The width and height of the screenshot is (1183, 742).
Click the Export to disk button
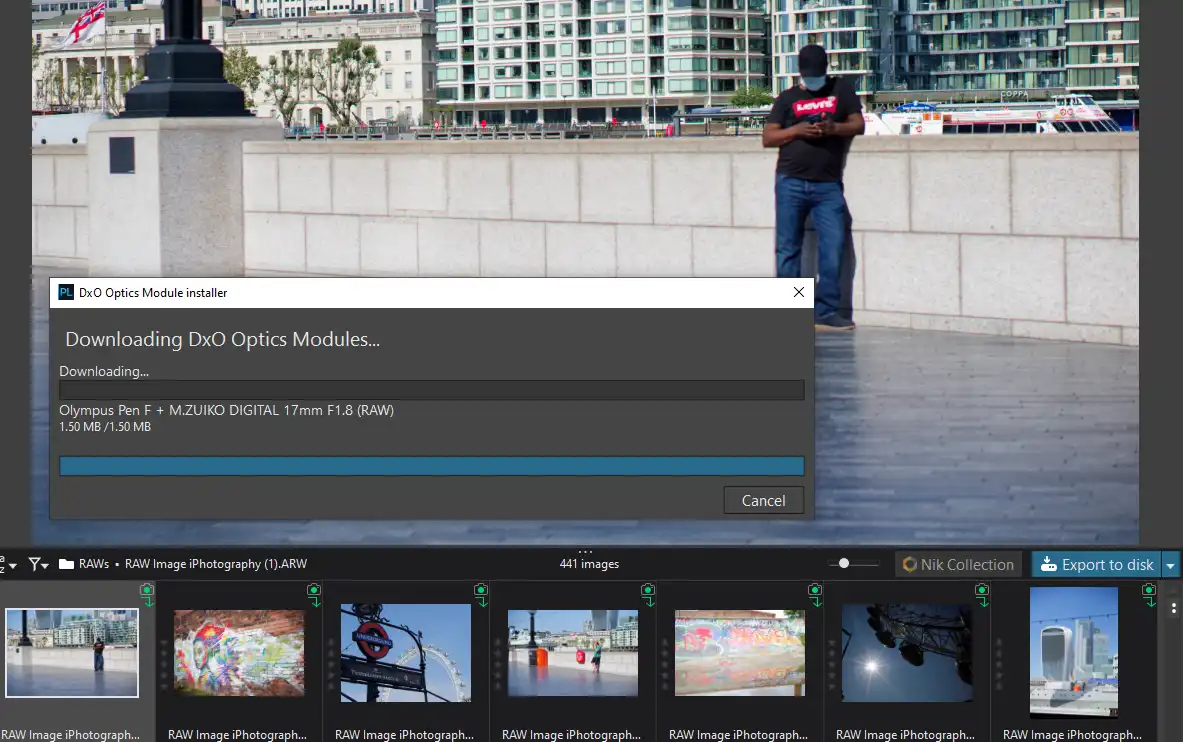[x=1097, y=565]
